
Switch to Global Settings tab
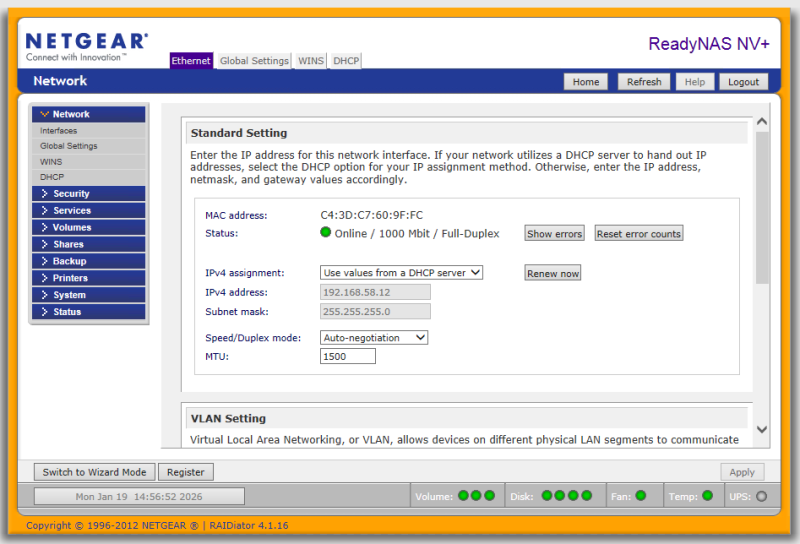(x=254, y=61)
